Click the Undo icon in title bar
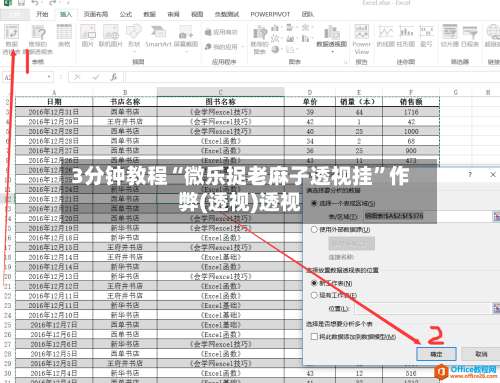The height and width of the screenshot is (383, 500). [x=35, y=3]
